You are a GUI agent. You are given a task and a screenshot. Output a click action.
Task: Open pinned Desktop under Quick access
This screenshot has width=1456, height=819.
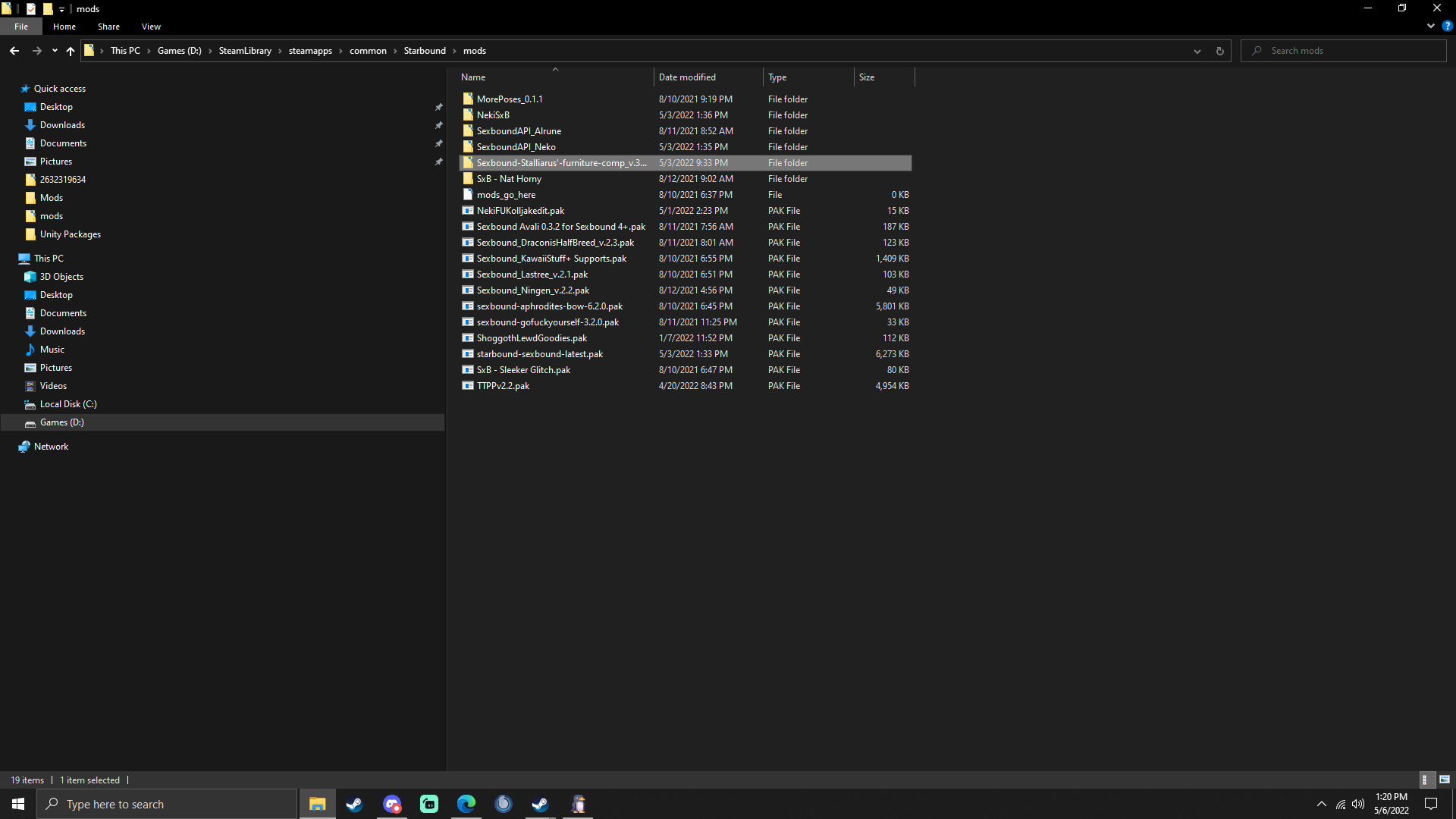coord(56,107)
